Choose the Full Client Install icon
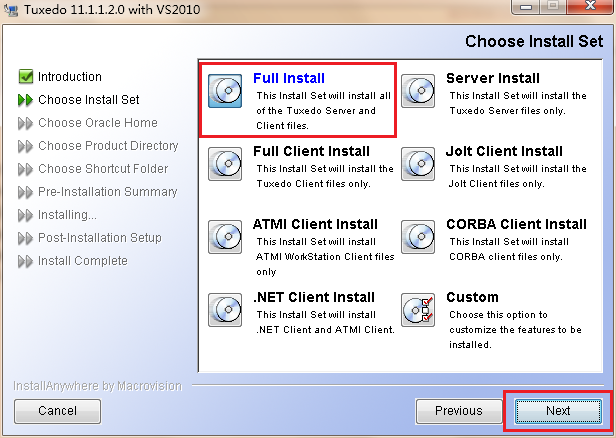The width and height of the screenshot is (616, 438). pos(225,163)
